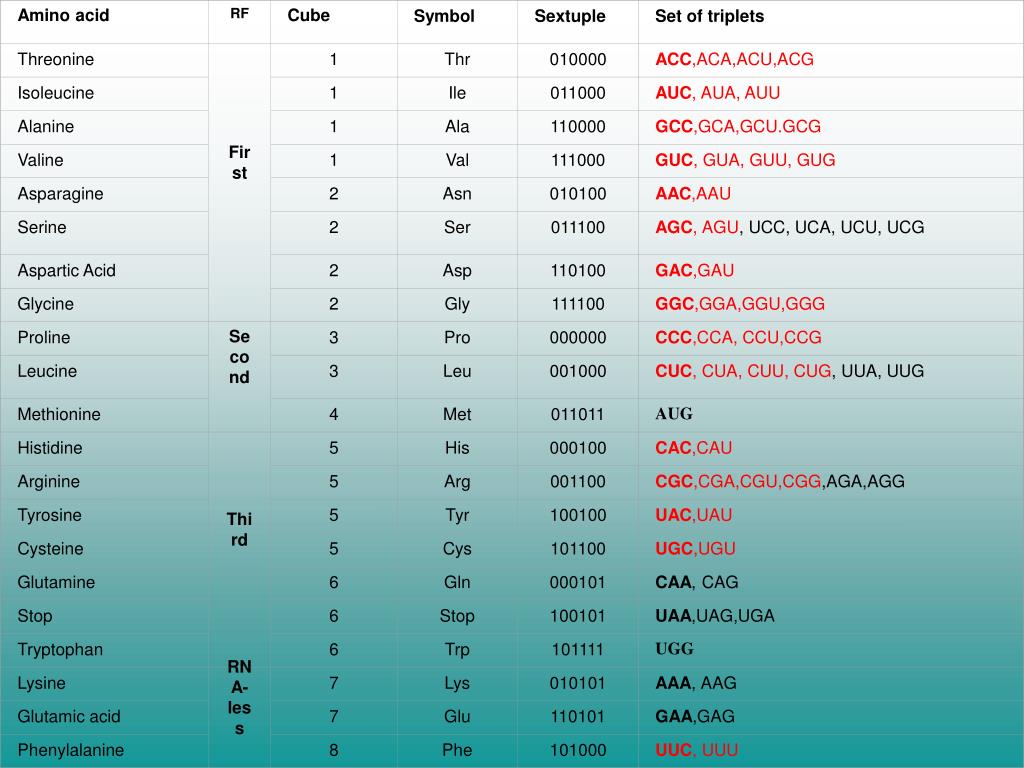Click the 'Sextuple' column header
The height and width of the screenshot is (768, 1024).
[x=569, y=16]
